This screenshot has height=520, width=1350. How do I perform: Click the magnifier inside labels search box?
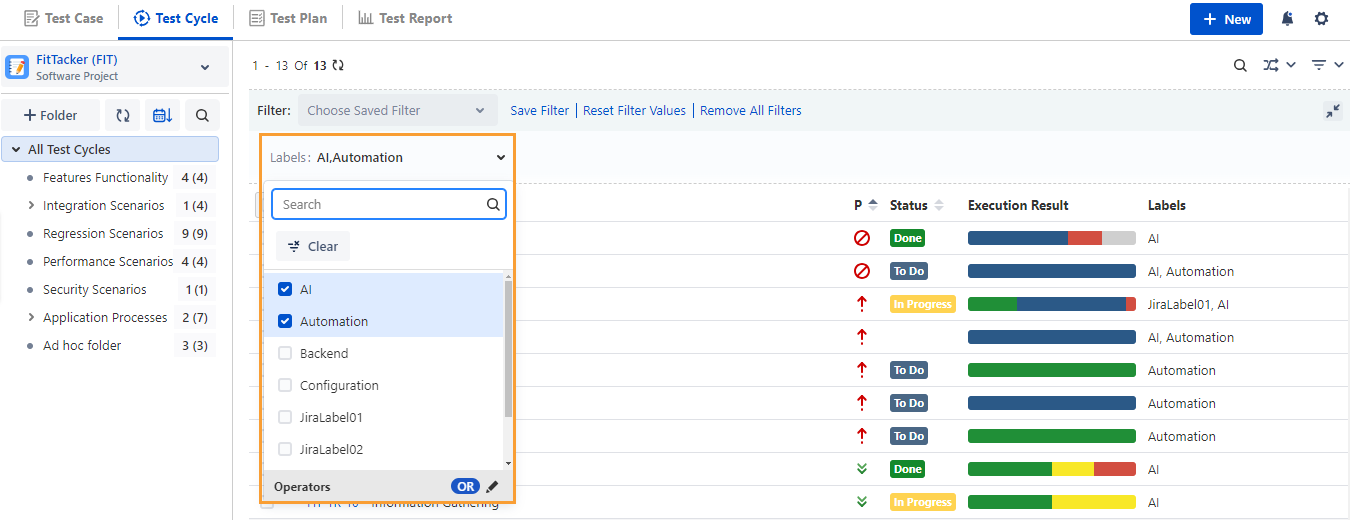[x=493, y=204]
